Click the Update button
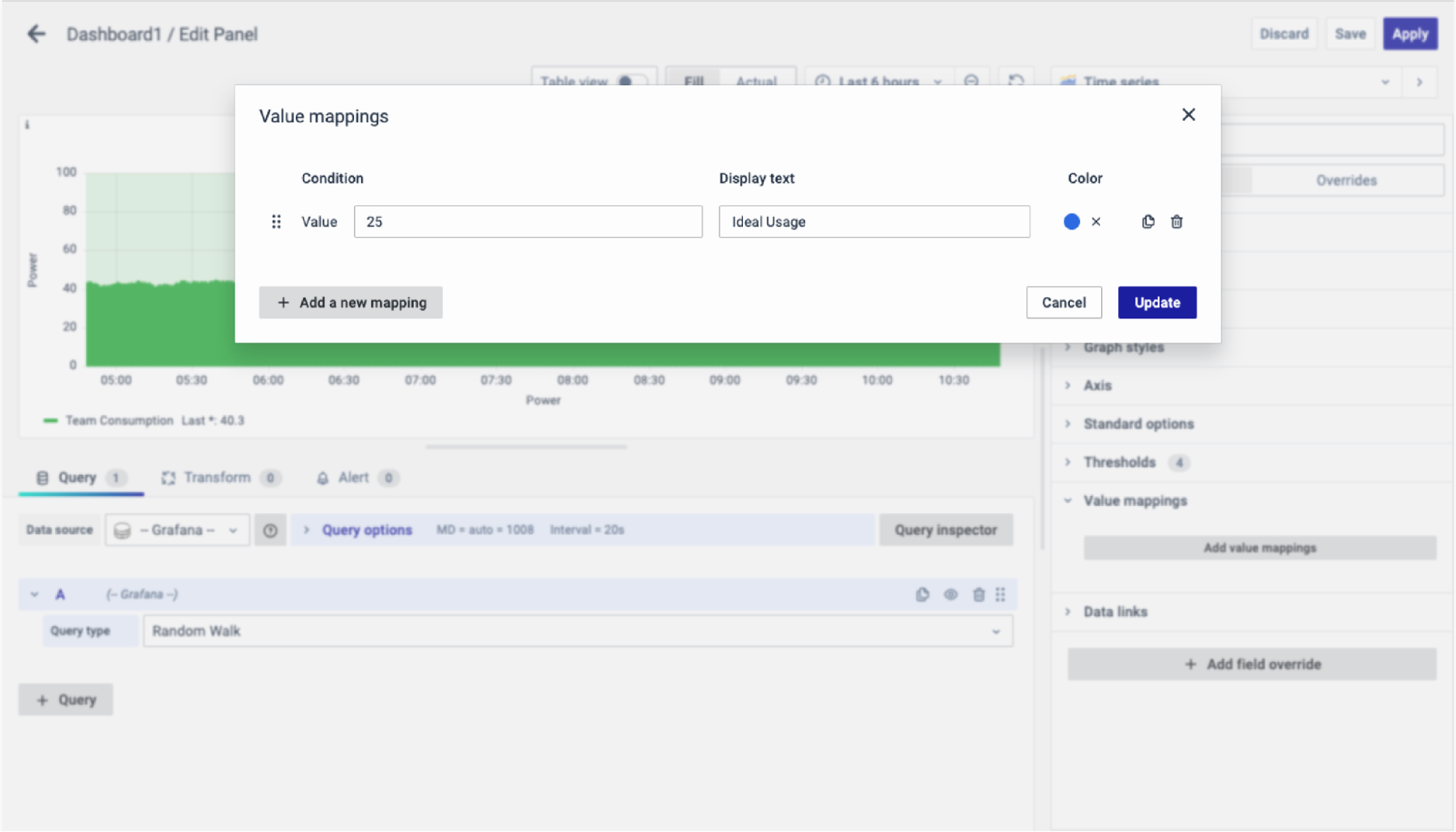This screenshot has width=1456, height=832. [1157, 302]
